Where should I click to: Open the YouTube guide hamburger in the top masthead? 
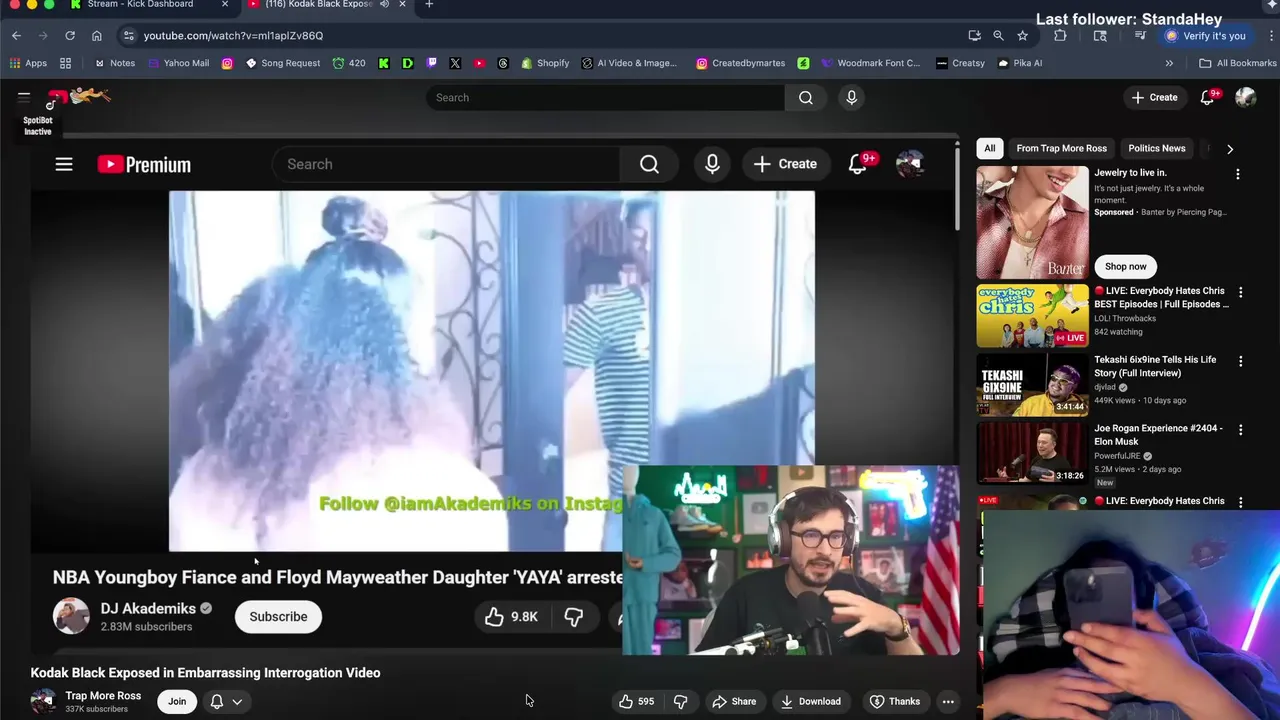(x=24, y=97)
